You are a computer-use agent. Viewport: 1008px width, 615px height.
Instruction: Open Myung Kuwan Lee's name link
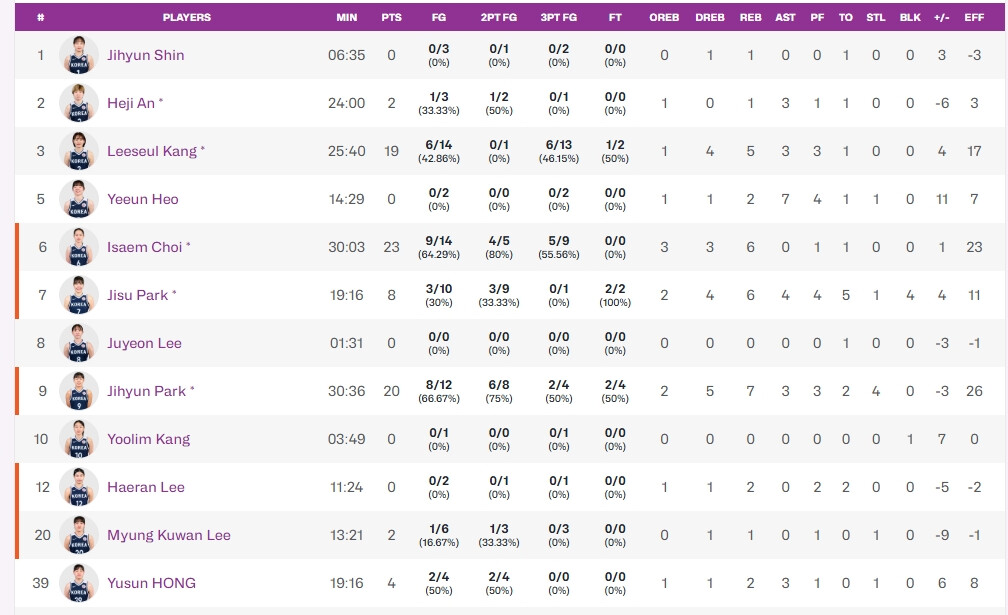click(x=168, y=535)
